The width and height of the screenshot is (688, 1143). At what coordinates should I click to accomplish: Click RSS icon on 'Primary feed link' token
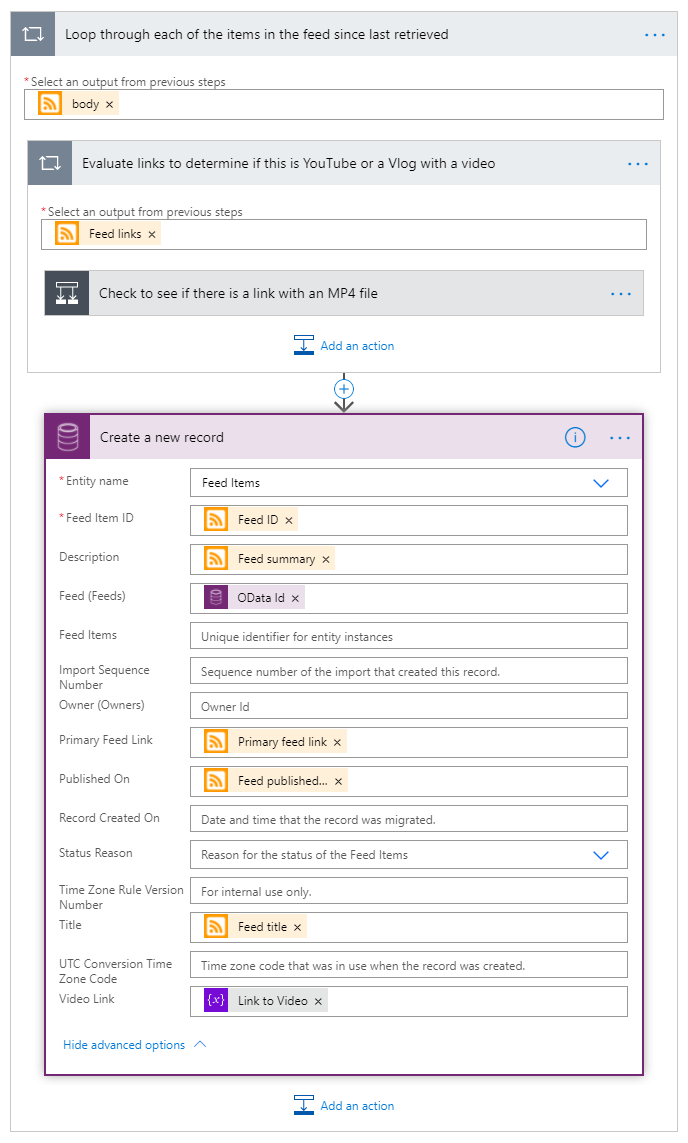click(216, 741)
